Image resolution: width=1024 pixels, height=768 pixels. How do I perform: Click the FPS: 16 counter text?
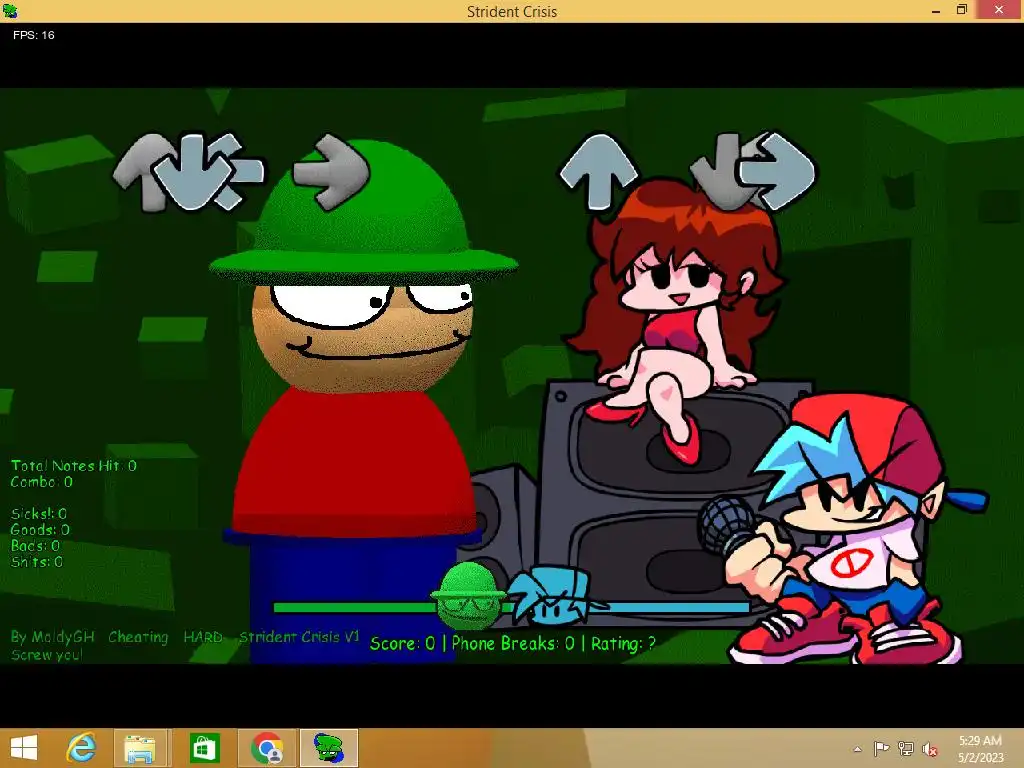point(33,35)
